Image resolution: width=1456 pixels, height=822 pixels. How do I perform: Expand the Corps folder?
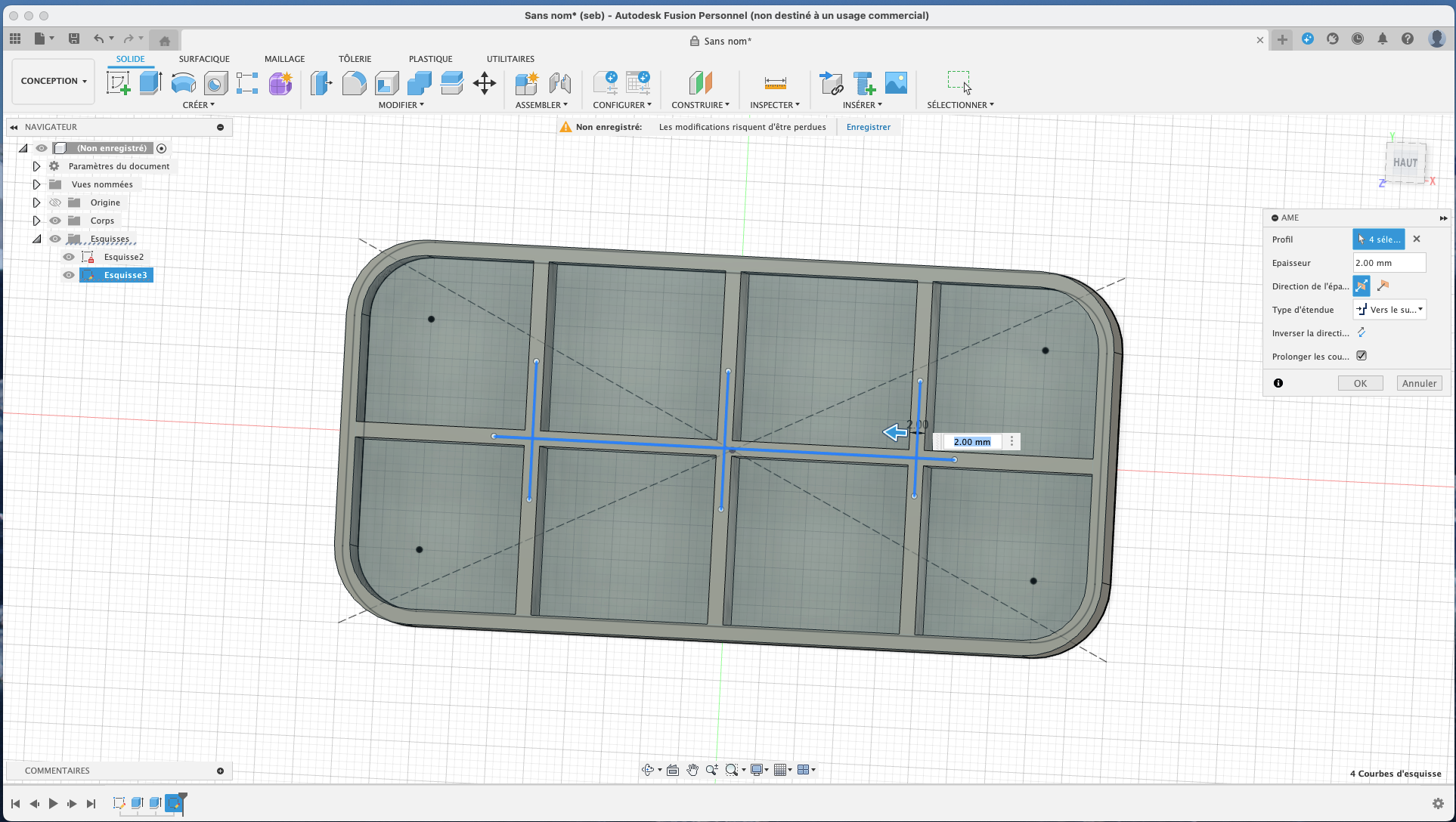(x=36, y=221)
